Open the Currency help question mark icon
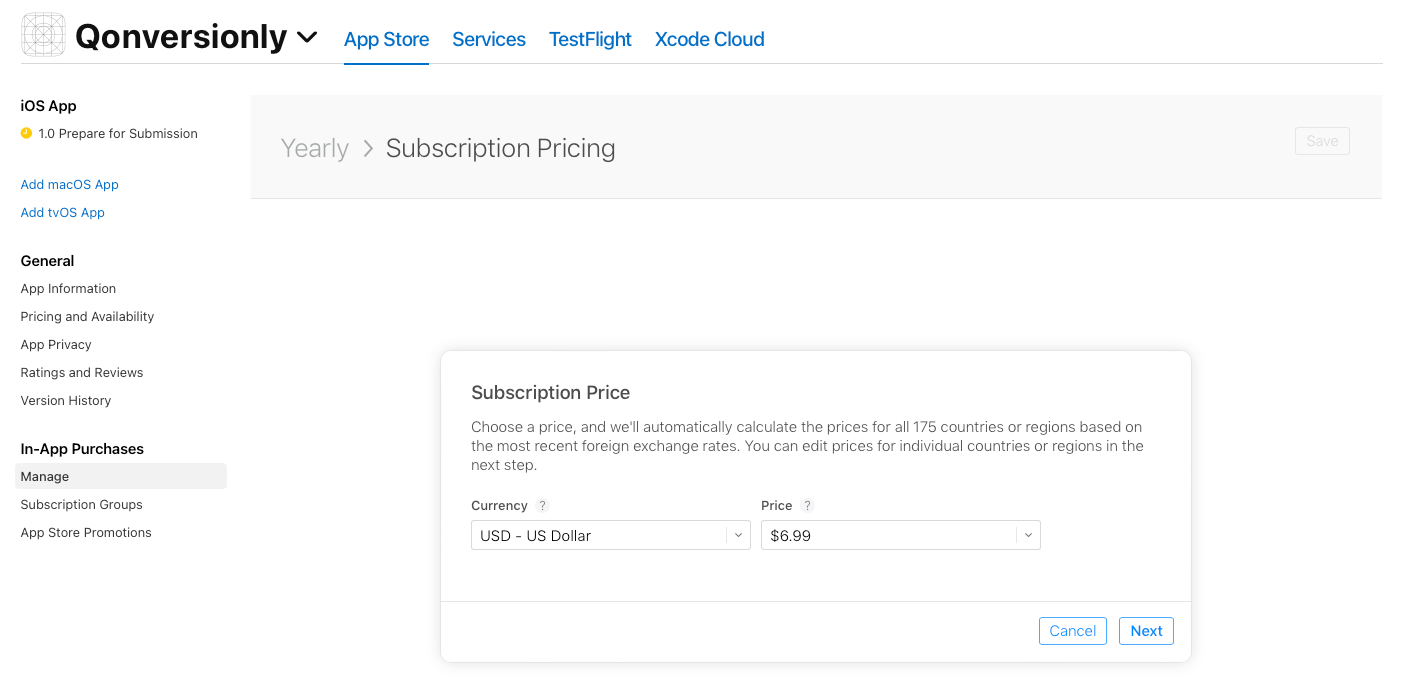 coord(542,506)
